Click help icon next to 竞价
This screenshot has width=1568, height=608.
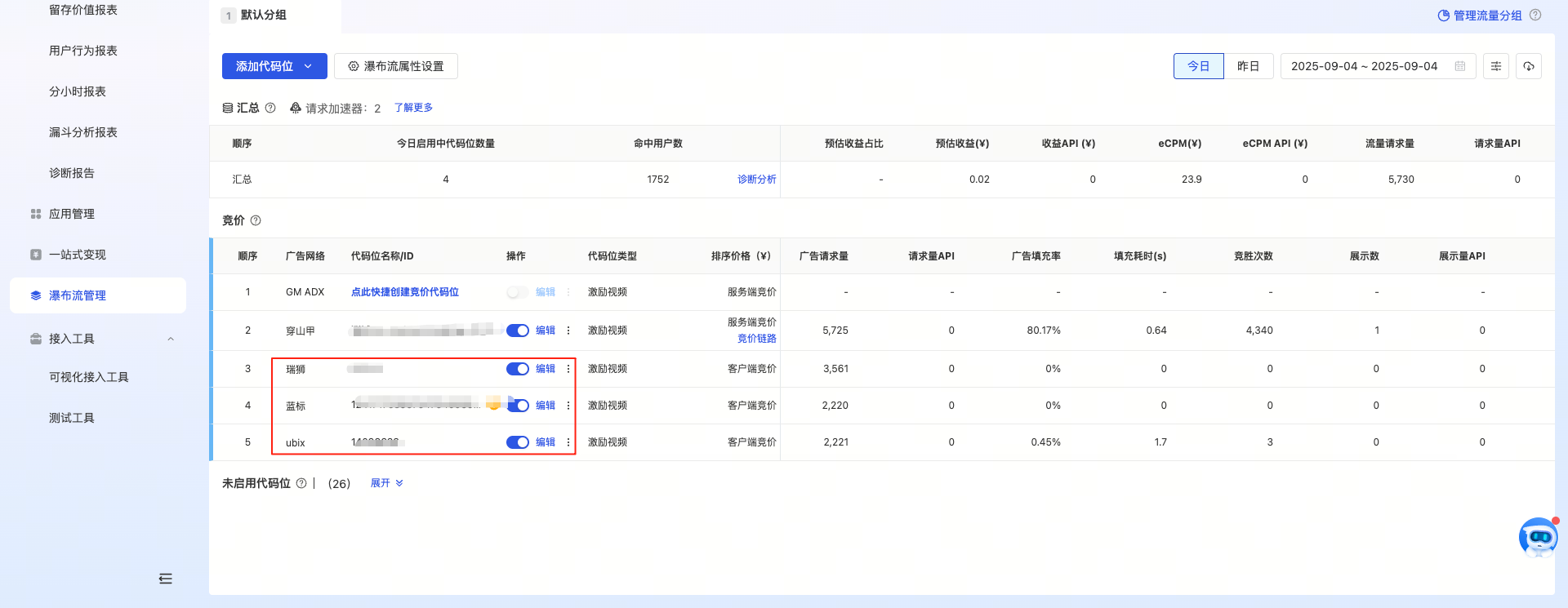click(256, 220)
